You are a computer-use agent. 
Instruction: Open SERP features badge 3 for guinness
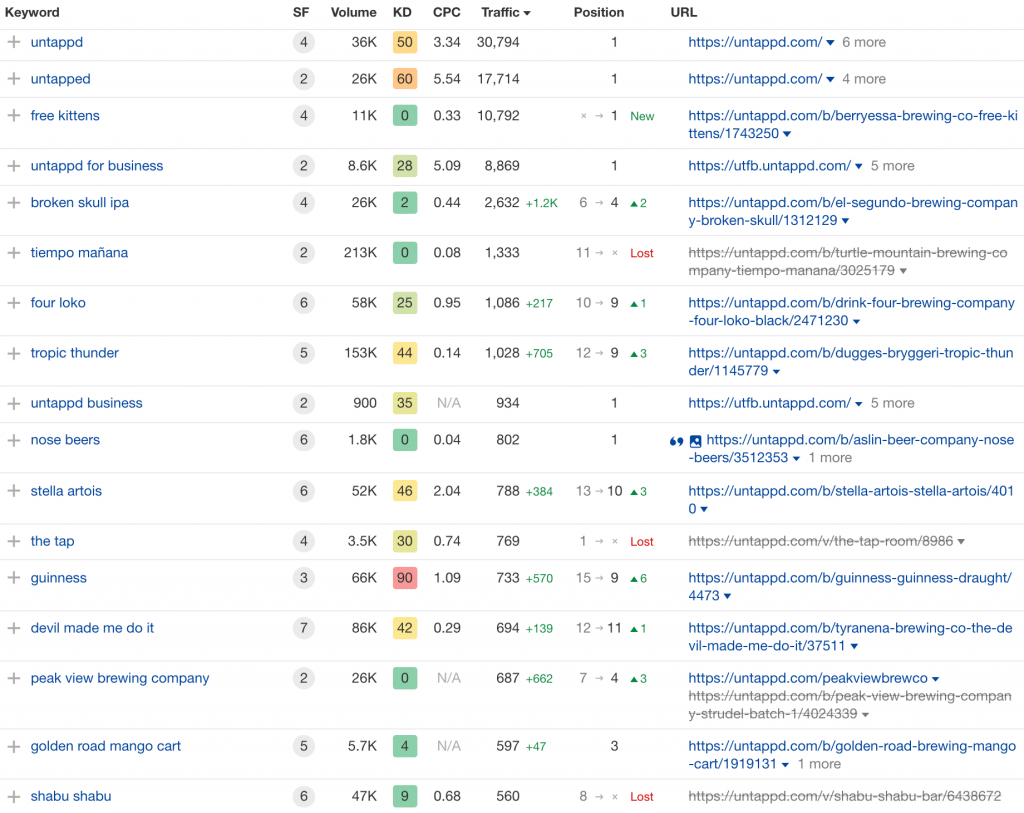click(304, 578)
